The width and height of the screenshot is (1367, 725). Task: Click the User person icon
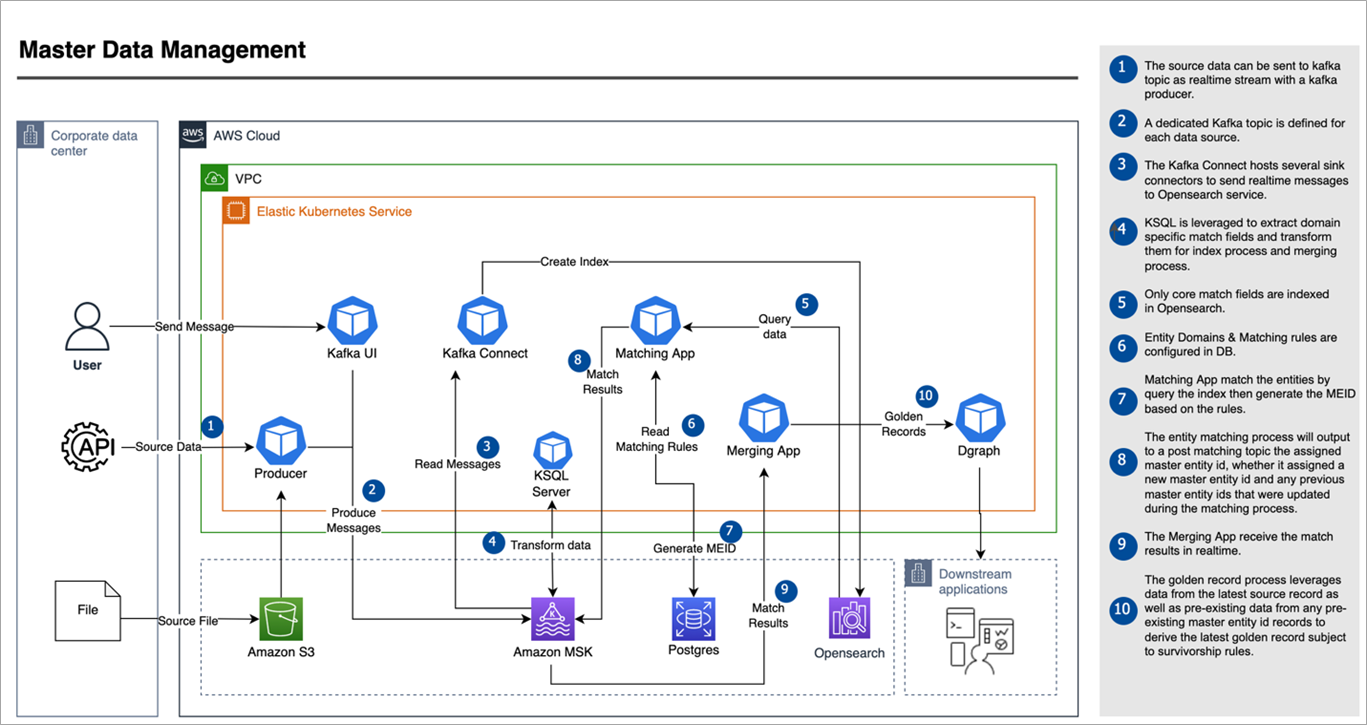click(87, 327)
